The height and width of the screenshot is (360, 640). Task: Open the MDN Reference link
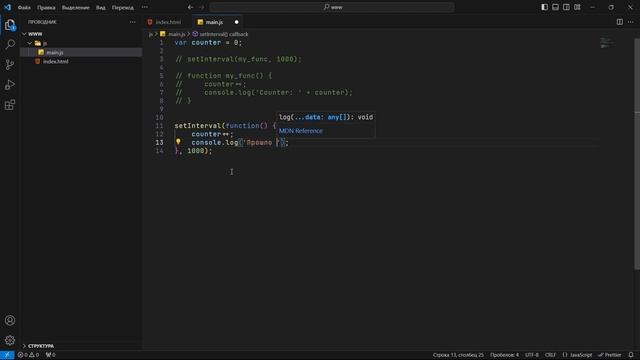pos(300,131)
